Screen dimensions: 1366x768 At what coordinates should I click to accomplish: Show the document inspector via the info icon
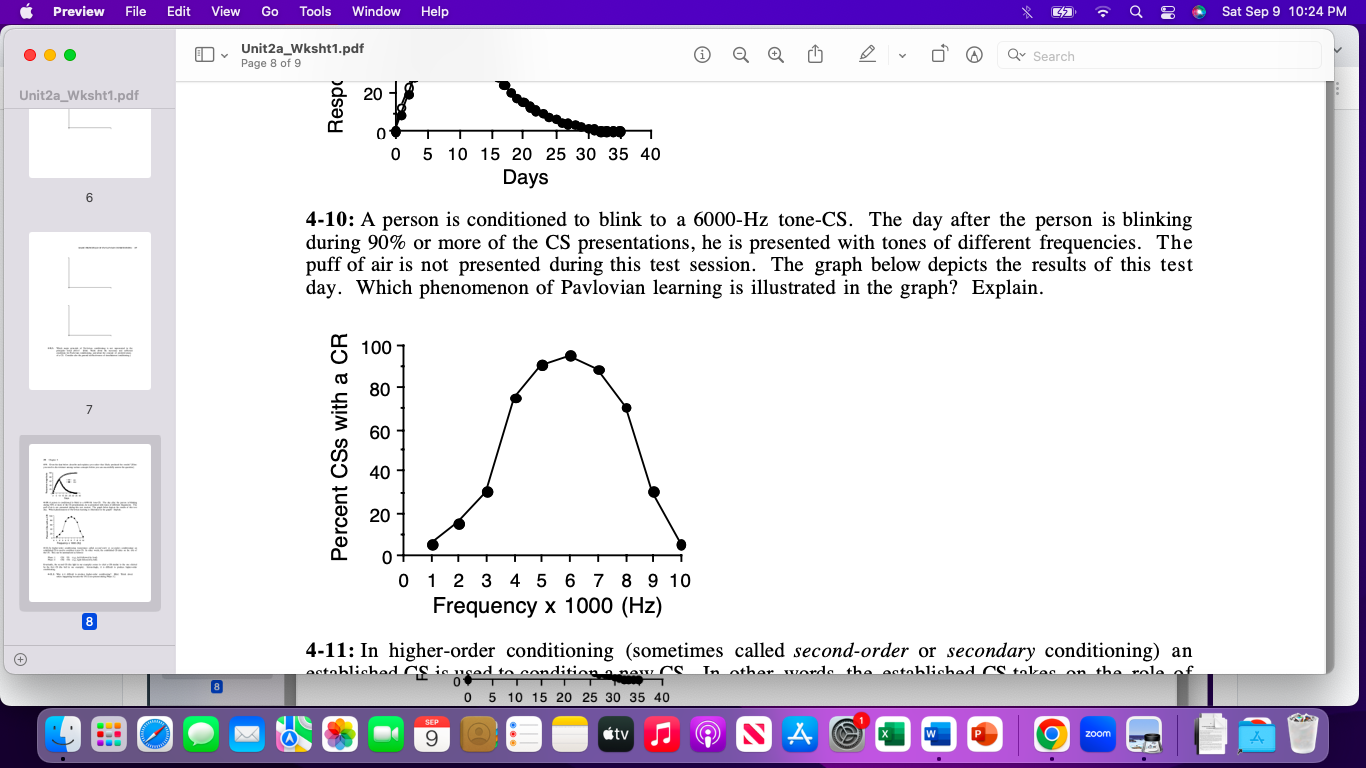pyautogui.click(x=702, y=55)
